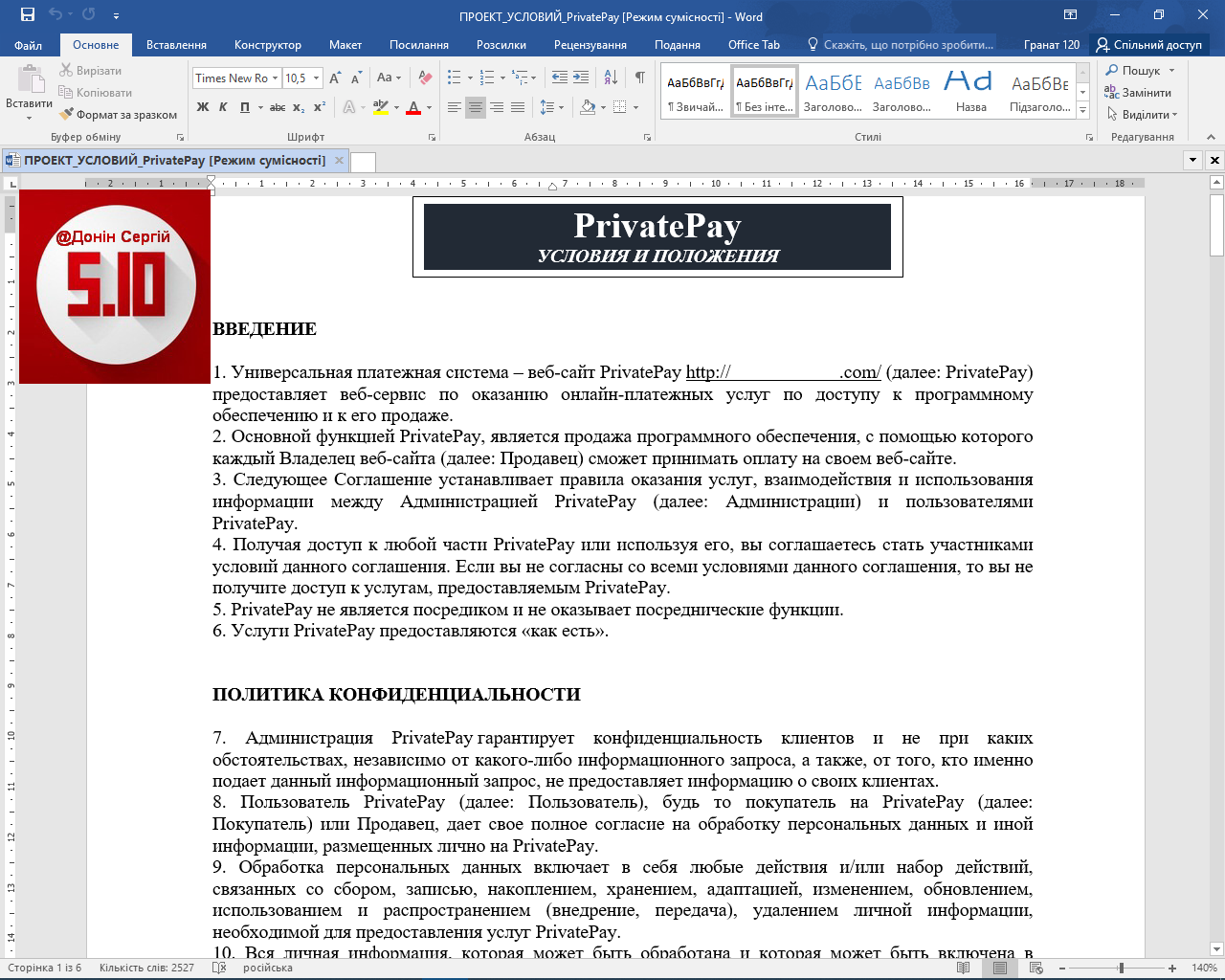Show paragraph marks with pilcrow icon
Image resolution: width=1225 pixels, height=980 pixels.
[x=639, y=78]
